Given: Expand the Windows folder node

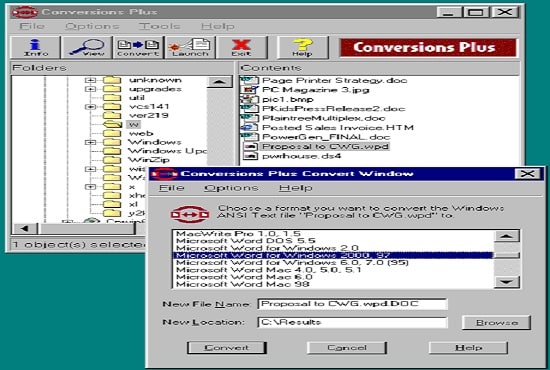Looking at the screenshot, I should [x=90, y=142].
